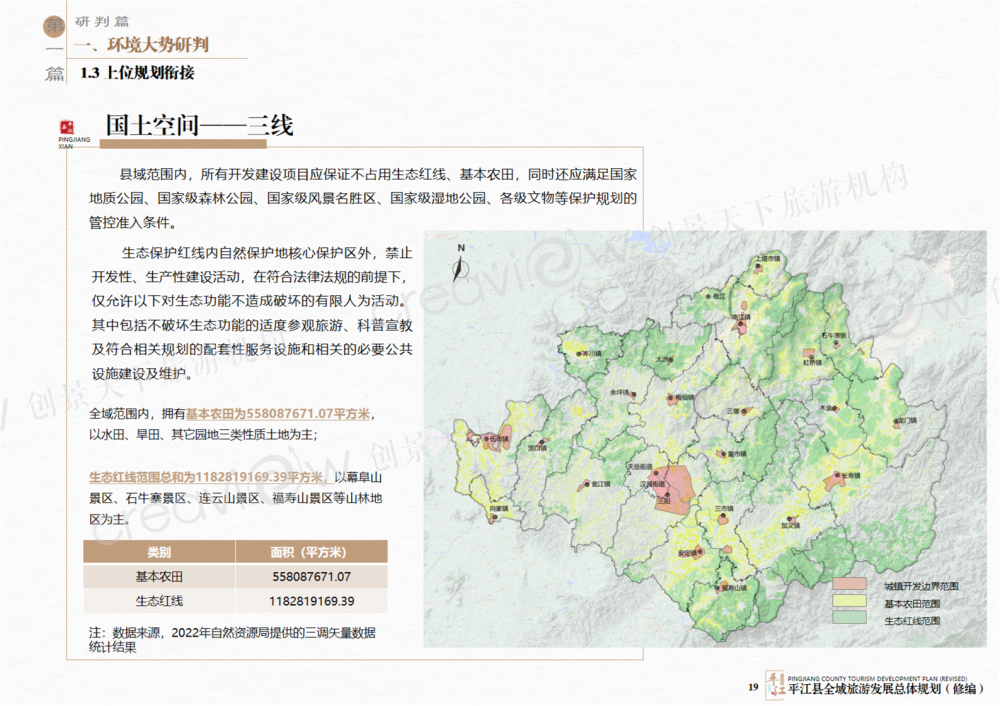Click the underlined 基本农田为558087671.07平方米 text
The image size is (1000, 706).
pos(280,413)
